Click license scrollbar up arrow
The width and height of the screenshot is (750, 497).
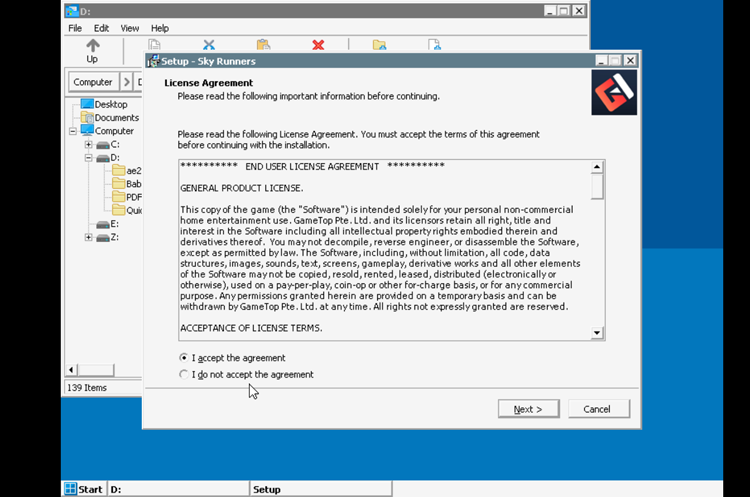pyautogui.click(x=596, y=167)
